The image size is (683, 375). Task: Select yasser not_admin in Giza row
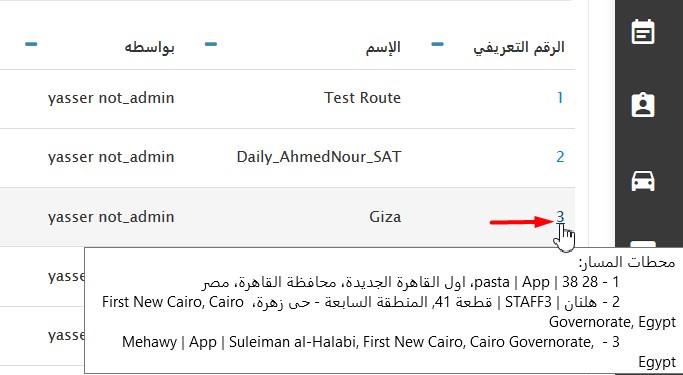point(111,216)
